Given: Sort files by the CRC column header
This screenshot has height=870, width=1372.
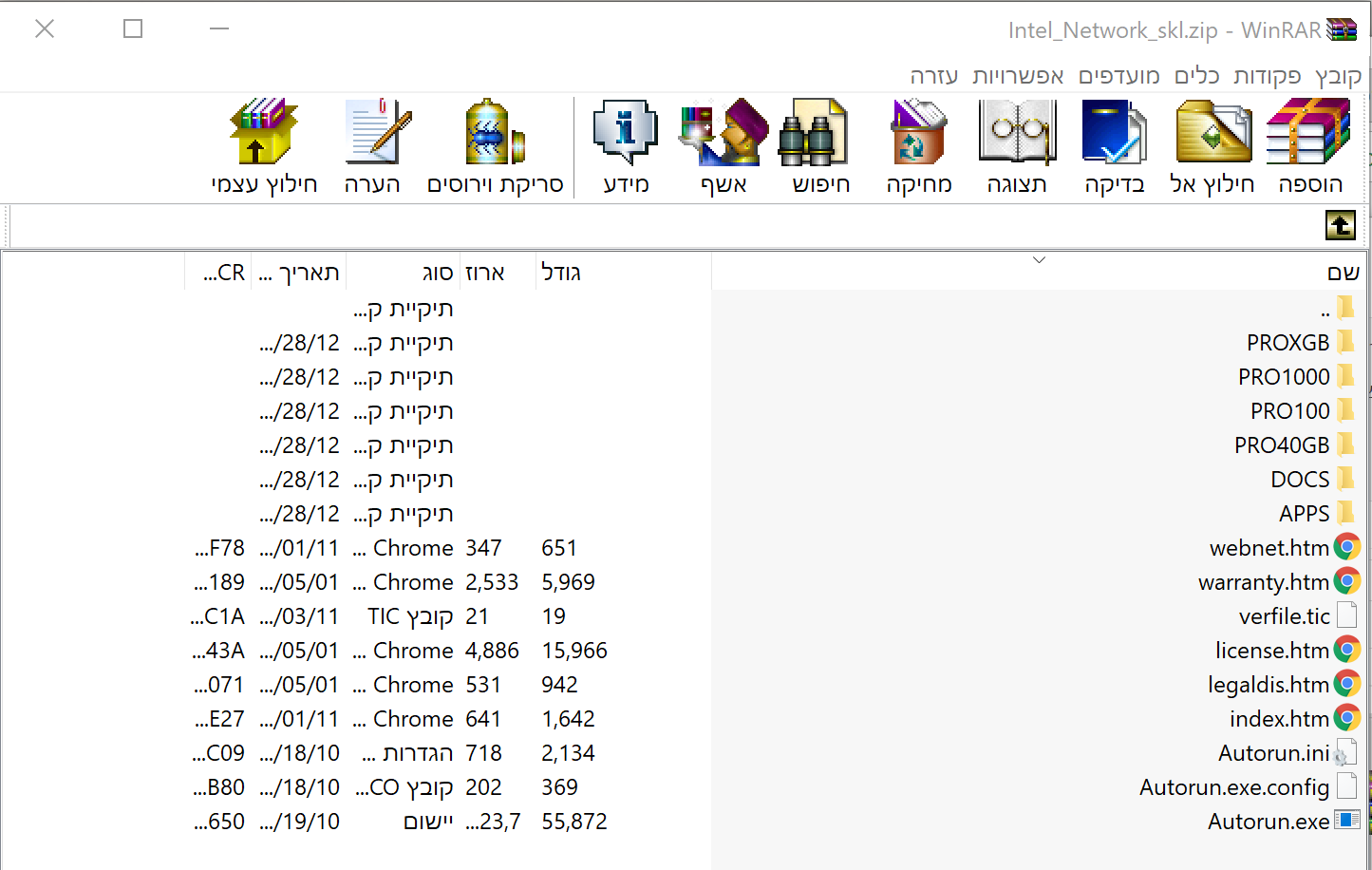Looking at the screenshot, I should pos(219,273).
